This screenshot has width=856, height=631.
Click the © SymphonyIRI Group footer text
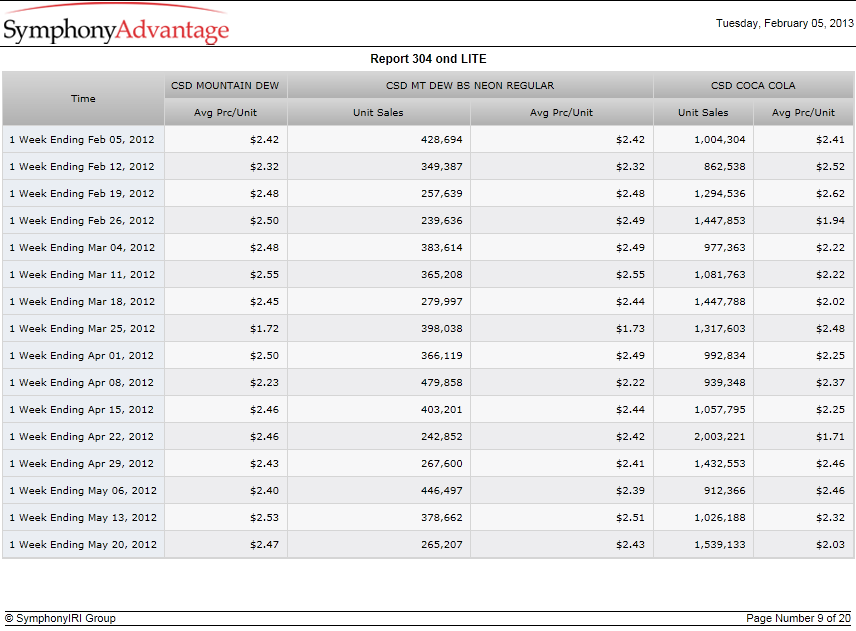click(x=61, y=618)
